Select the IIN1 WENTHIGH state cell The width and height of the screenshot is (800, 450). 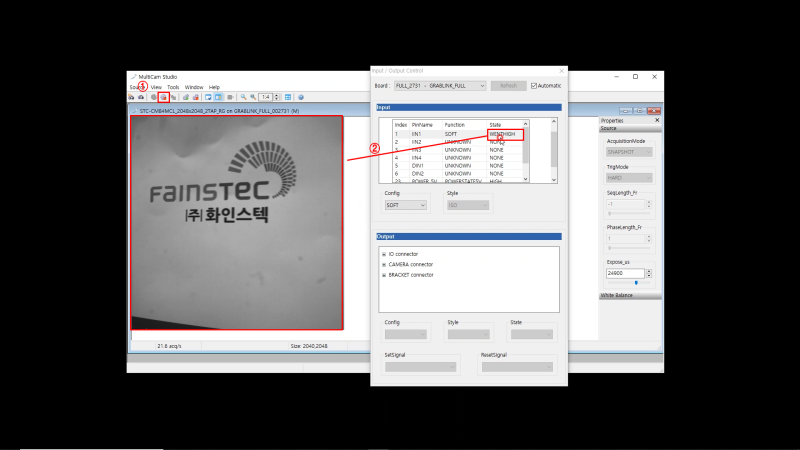(x=505, y=134)
